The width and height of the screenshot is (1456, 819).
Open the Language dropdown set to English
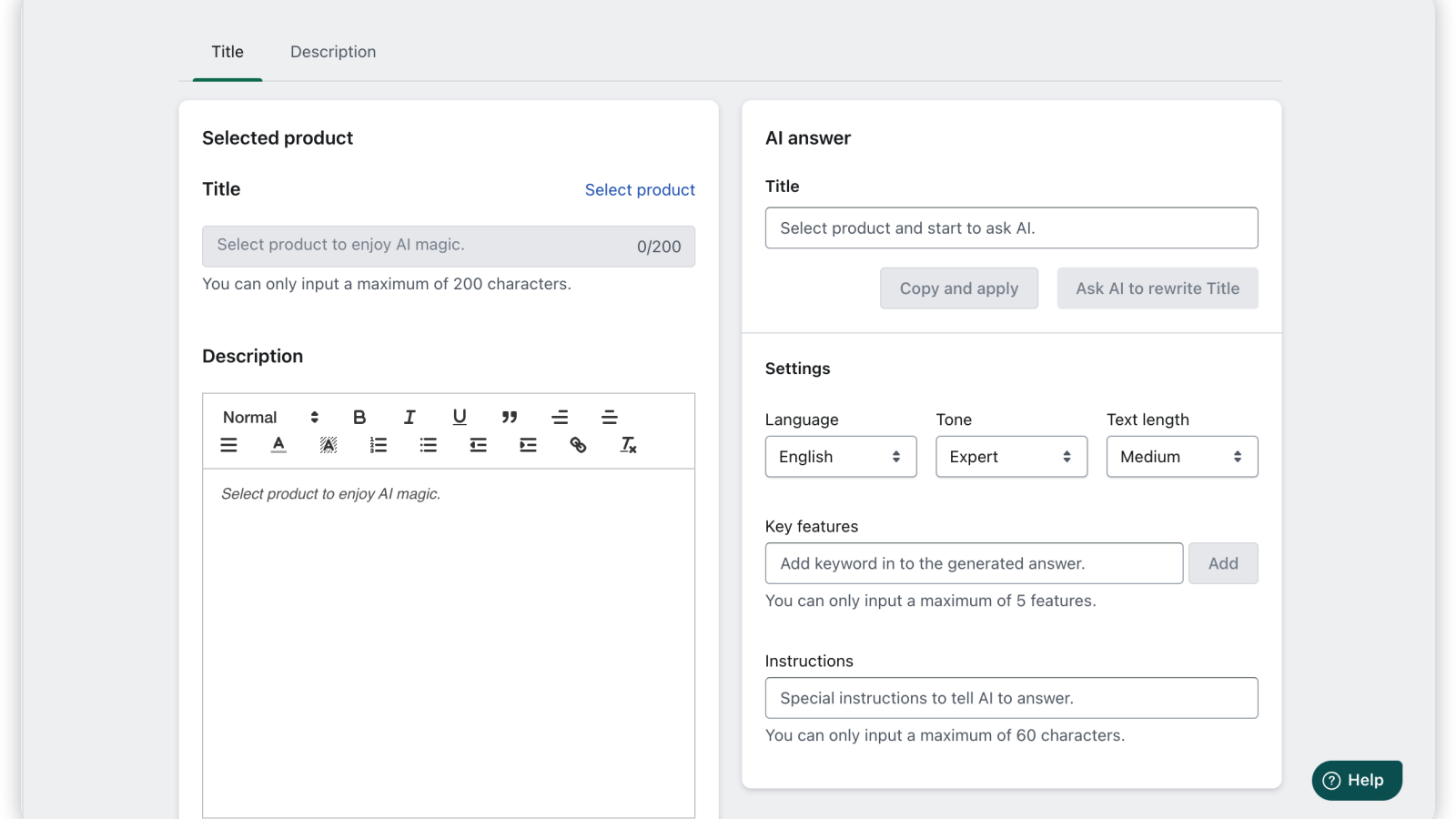point(841,457)
